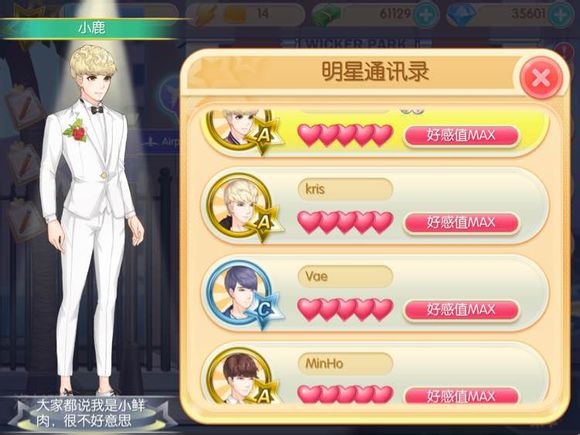
Task: Close the 明星通讯录 contact list panel
Action: 541,78
